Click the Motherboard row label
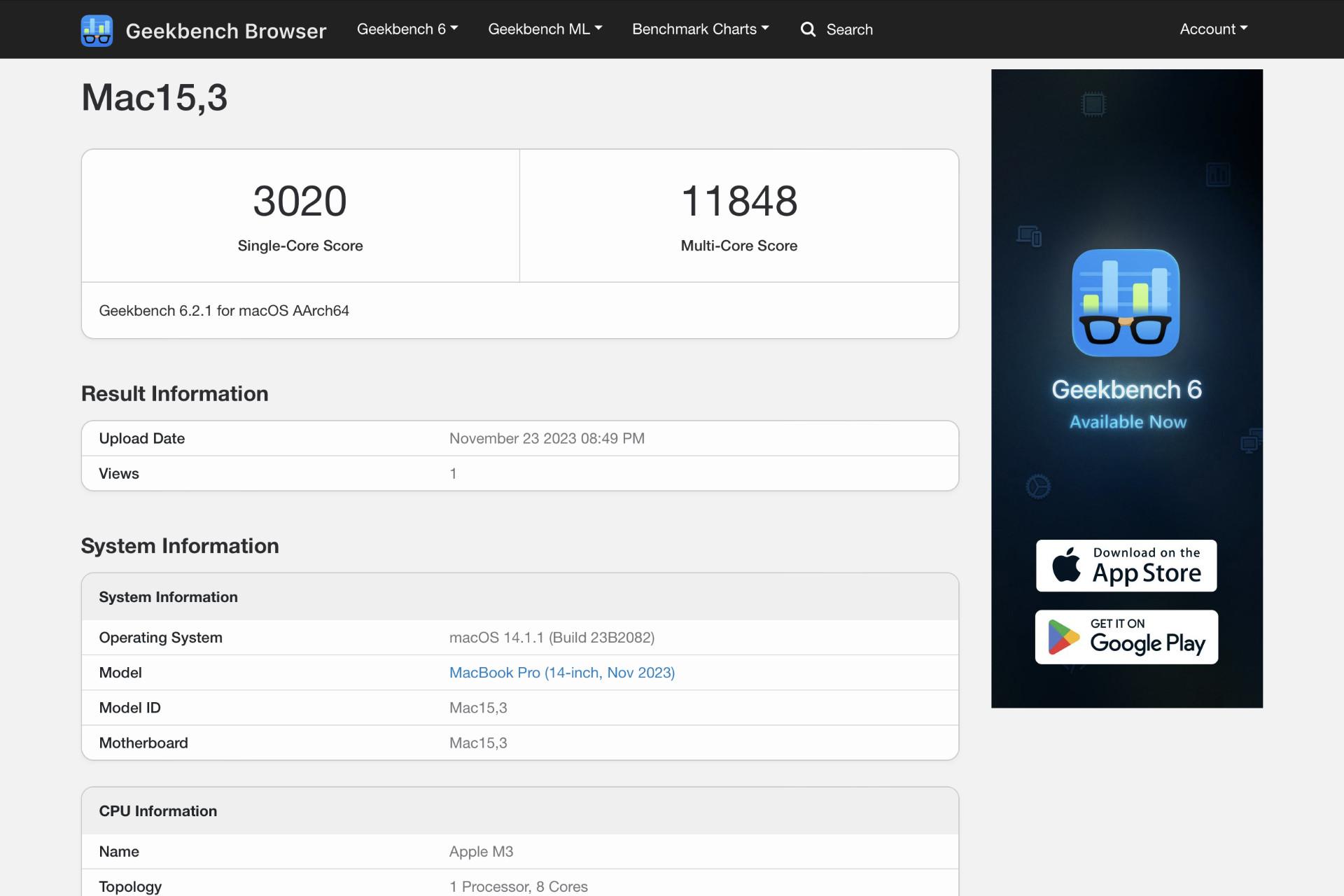 pyautogui.click(x=143, y=743)
